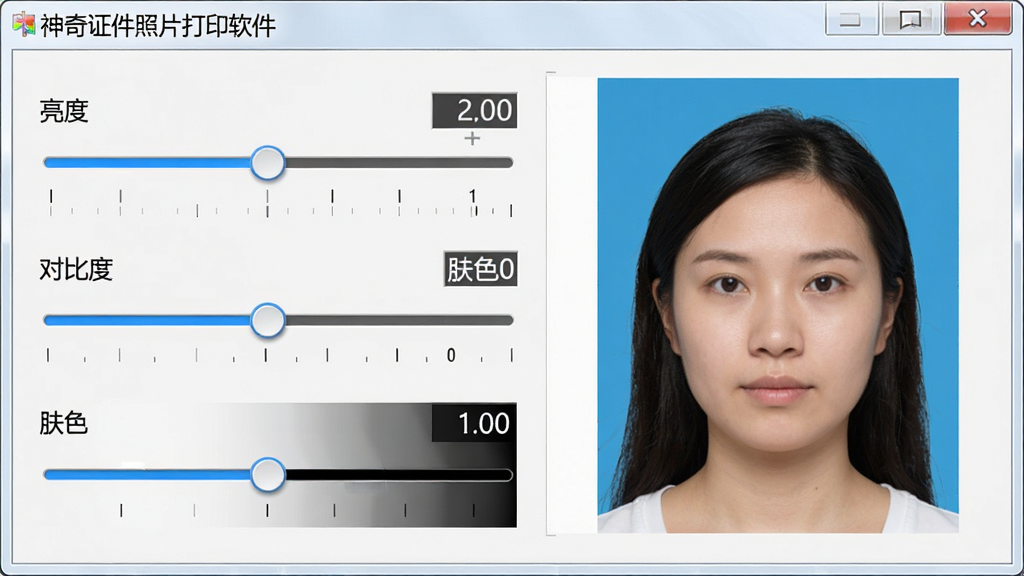The height and width of the screenshot is (576, 1024).
Task: Minimize the 神奇证件照片打印软件 window
Action: pos(851,20)
